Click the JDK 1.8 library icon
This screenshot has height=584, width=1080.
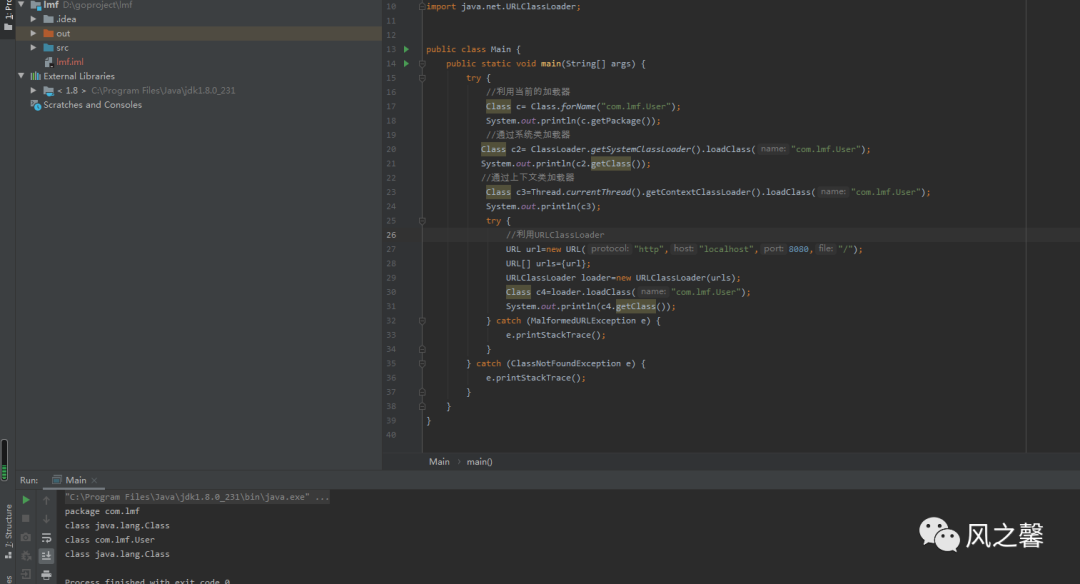click(48, 90)
